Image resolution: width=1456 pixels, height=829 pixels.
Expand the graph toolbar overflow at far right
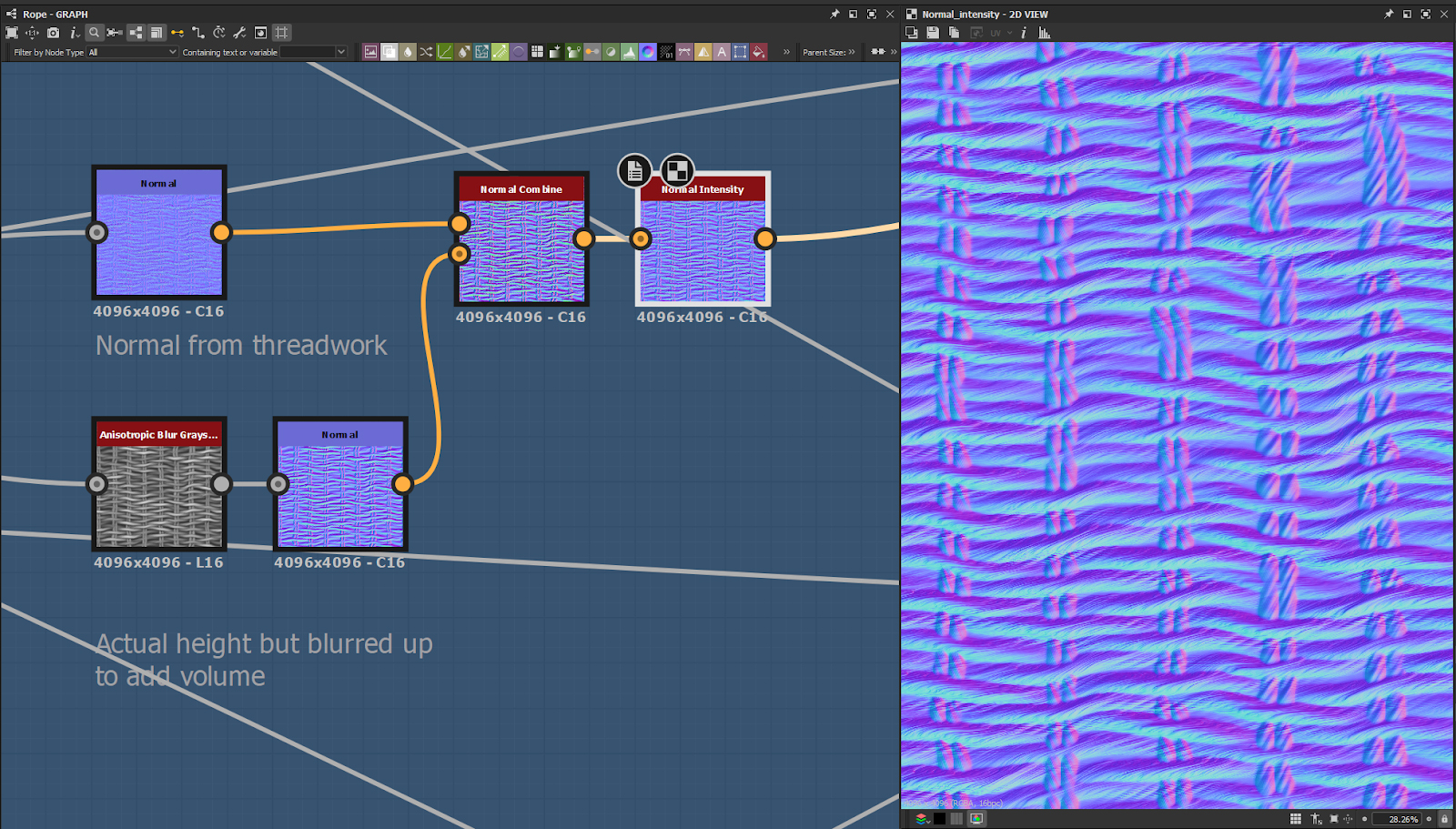tap(894, 52)
